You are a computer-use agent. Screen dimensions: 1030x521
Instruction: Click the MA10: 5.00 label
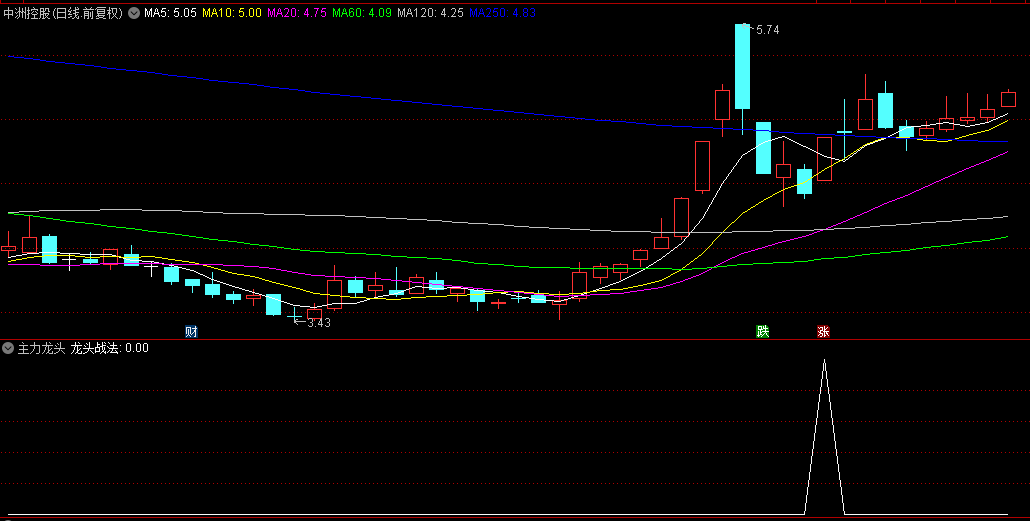tap(232, 13)
